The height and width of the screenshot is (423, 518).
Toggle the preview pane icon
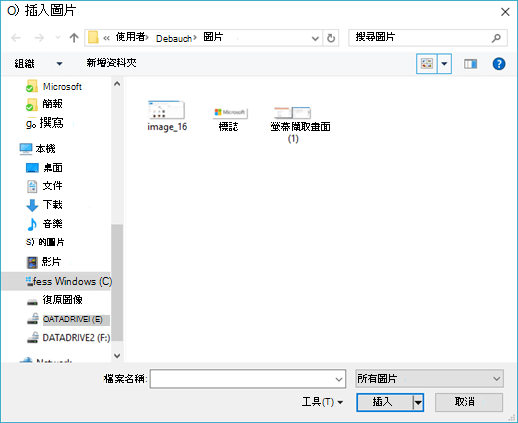[470, 64]
